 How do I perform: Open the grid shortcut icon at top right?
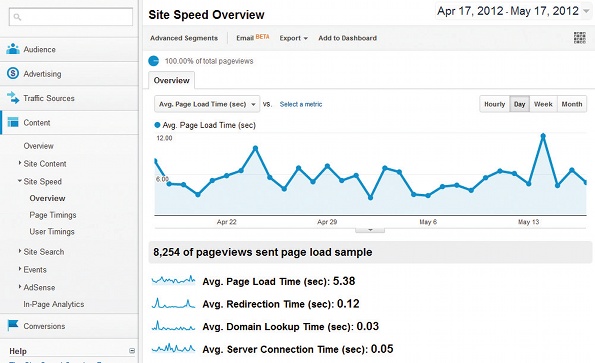[579, 38]
